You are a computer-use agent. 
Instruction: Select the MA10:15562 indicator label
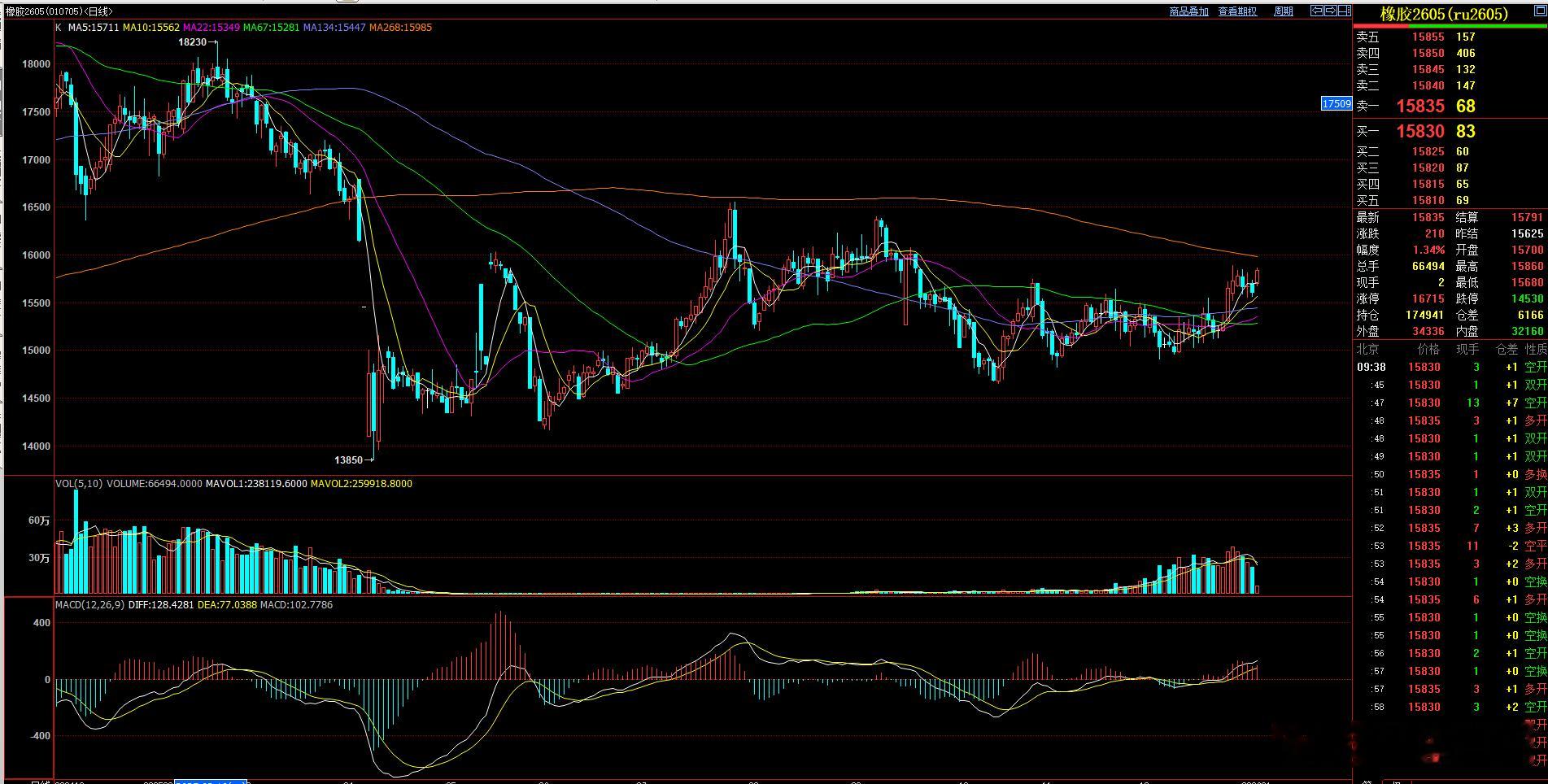(x=151, y=28)
